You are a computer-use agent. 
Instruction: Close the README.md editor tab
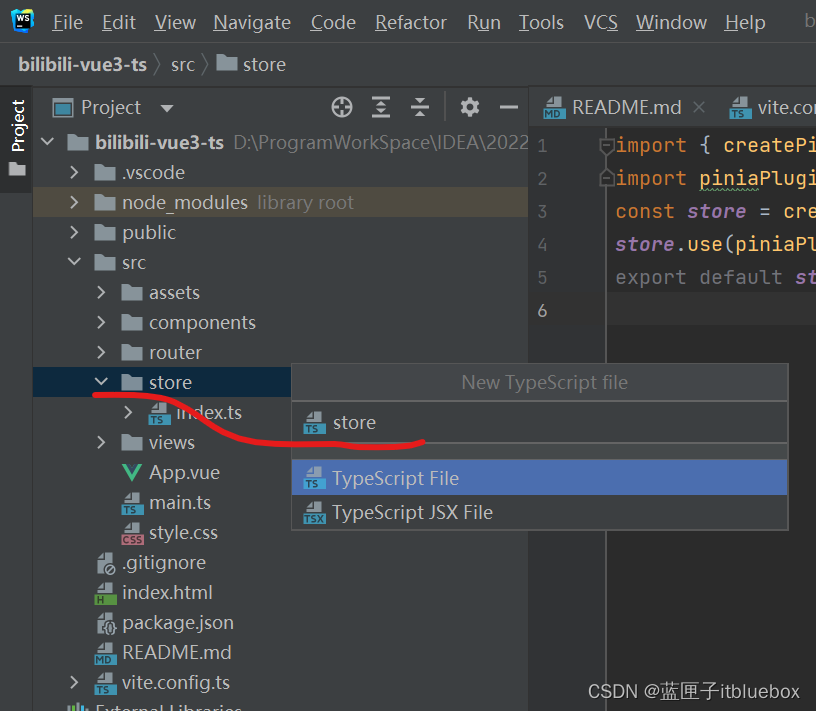pos(699,108)
